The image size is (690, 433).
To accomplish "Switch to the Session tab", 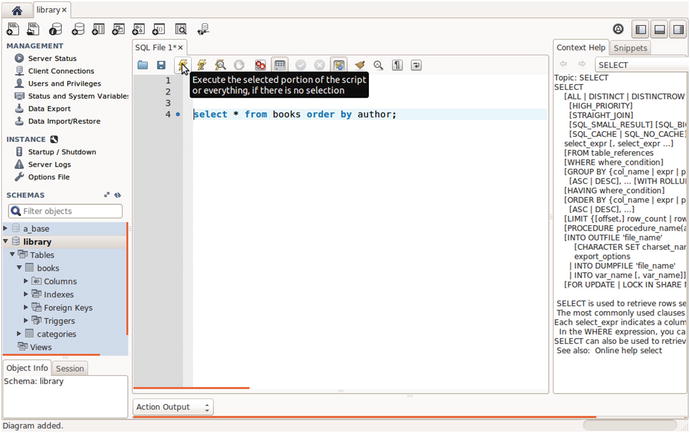I will coord(70,368).
